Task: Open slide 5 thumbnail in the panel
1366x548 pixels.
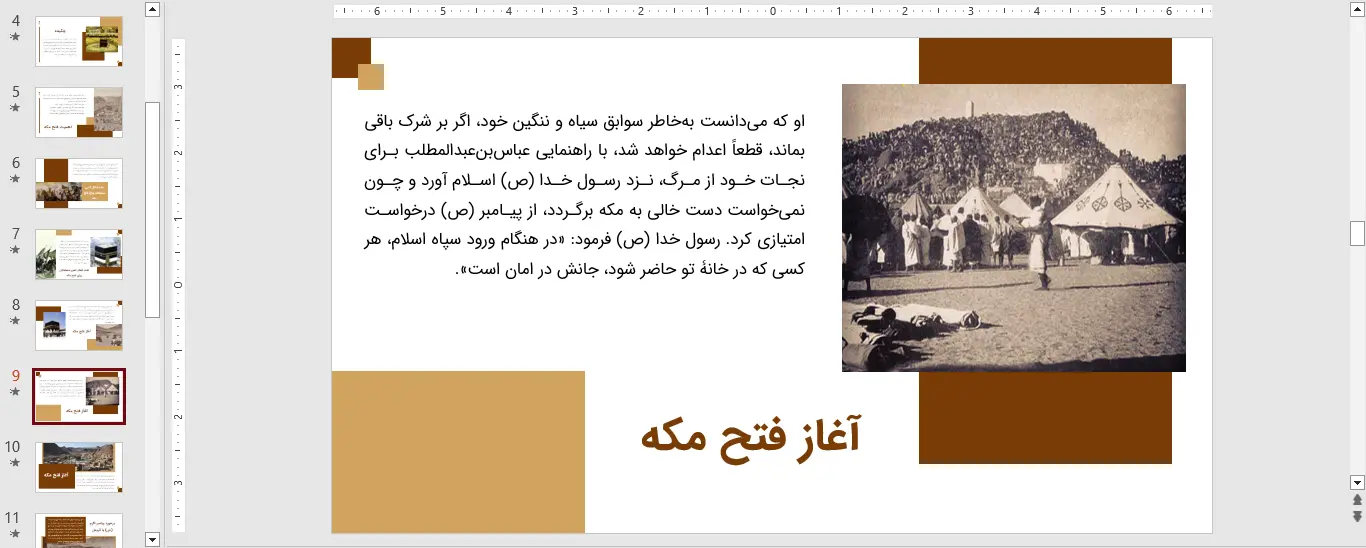Action: pyautogui.click(x=79, y=112)
